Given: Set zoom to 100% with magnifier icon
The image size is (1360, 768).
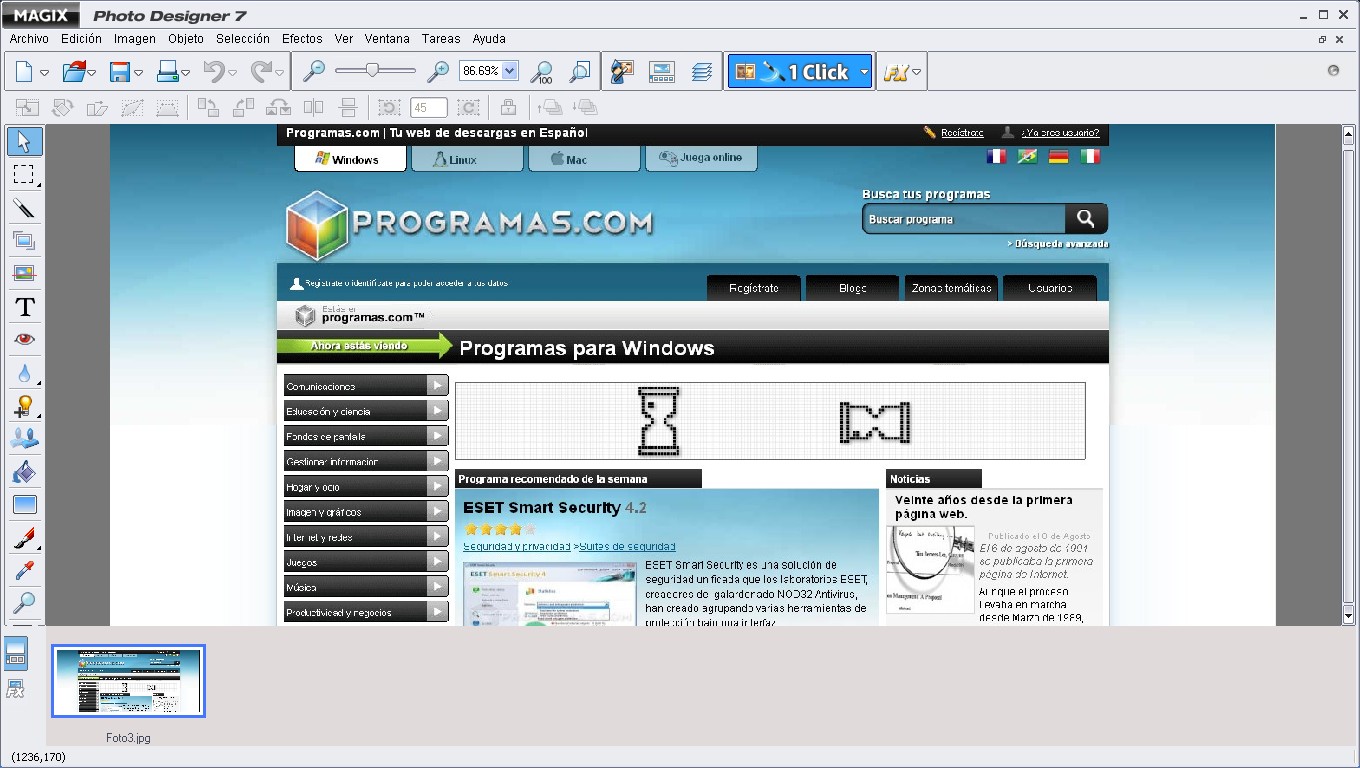Looking at the screenshot, I should click(x=541, y=72).
